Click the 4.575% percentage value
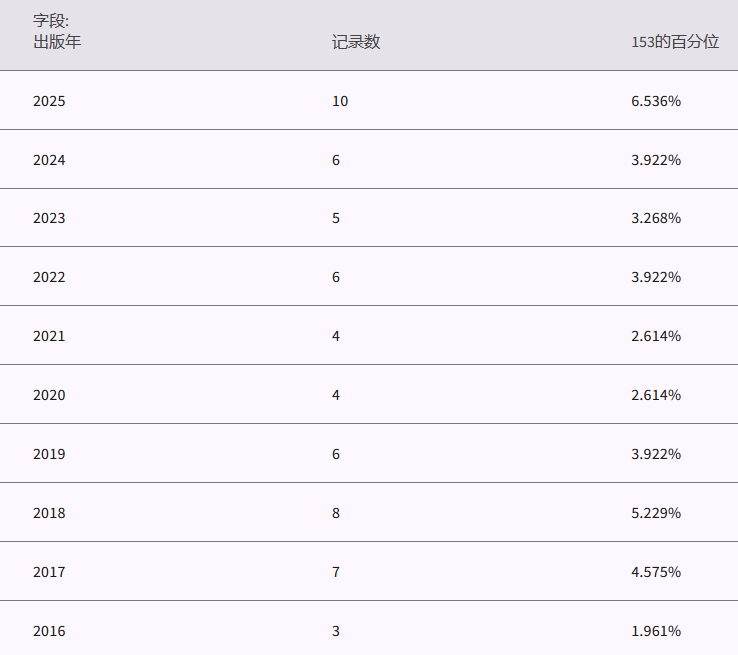The image size is (738, 655). tap(656, 572)
